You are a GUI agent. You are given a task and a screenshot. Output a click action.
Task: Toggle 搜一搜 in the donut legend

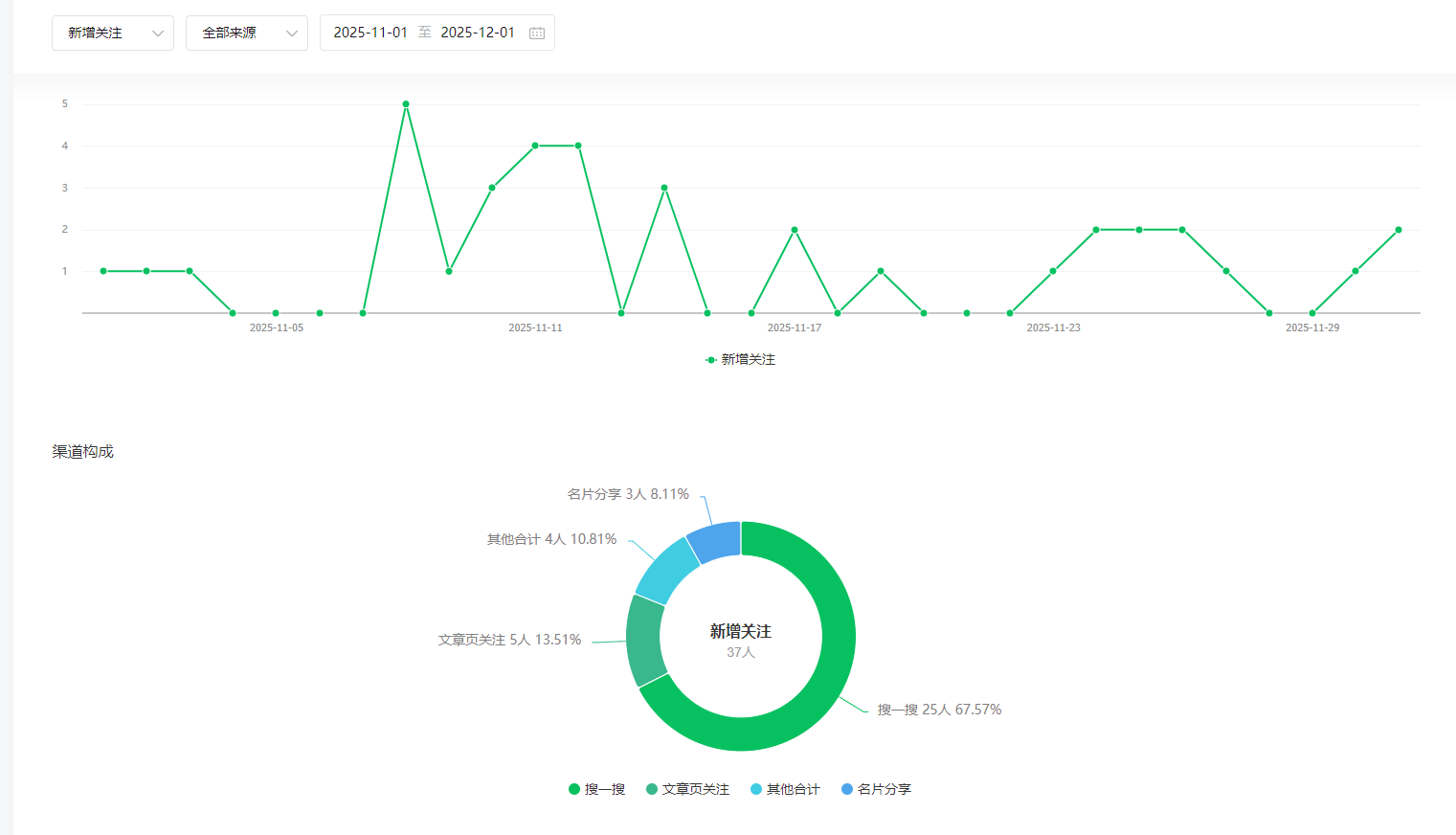(596, 789)
